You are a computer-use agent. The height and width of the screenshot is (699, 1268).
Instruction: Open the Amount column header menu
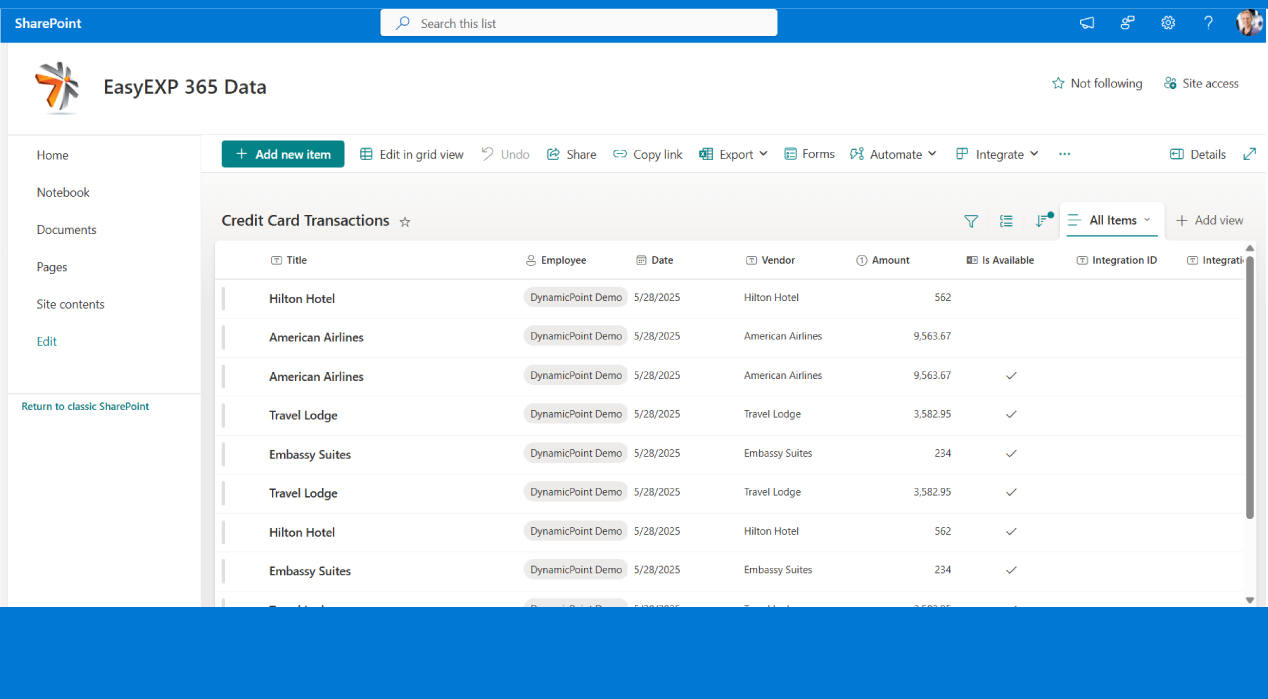click(x=883, y=260)
